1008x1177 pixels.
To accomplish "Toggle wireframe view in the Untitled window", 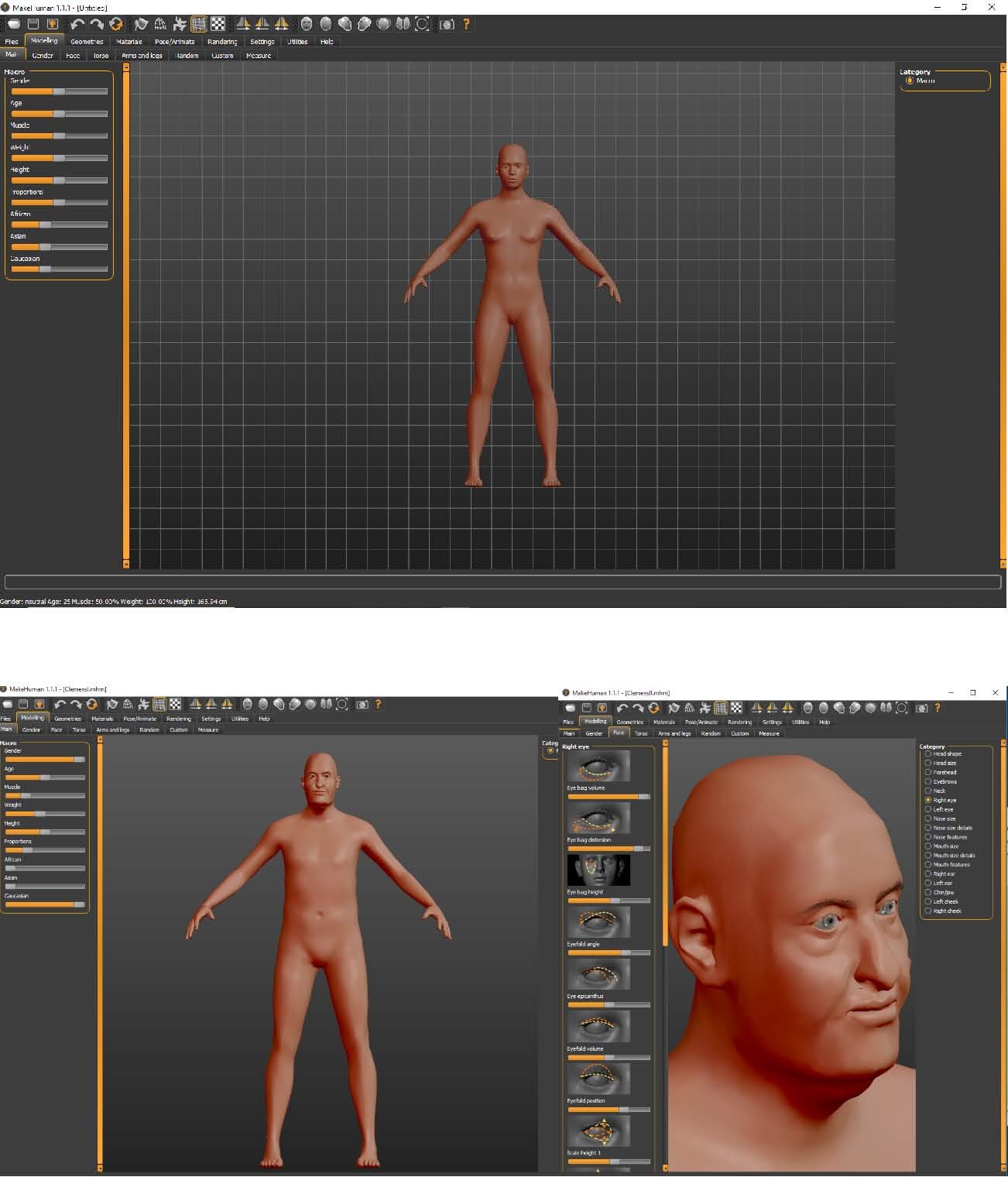I will 160,24.
